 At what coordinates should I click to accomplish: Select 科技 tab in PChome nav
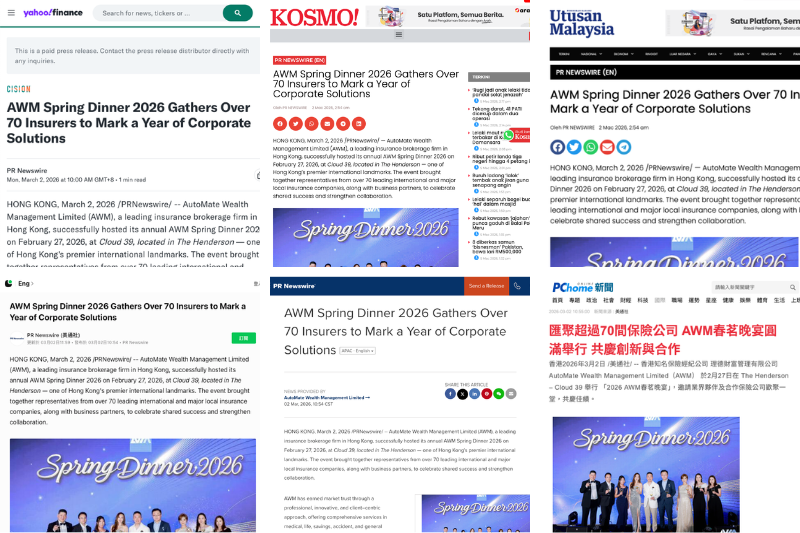(643, 300)
